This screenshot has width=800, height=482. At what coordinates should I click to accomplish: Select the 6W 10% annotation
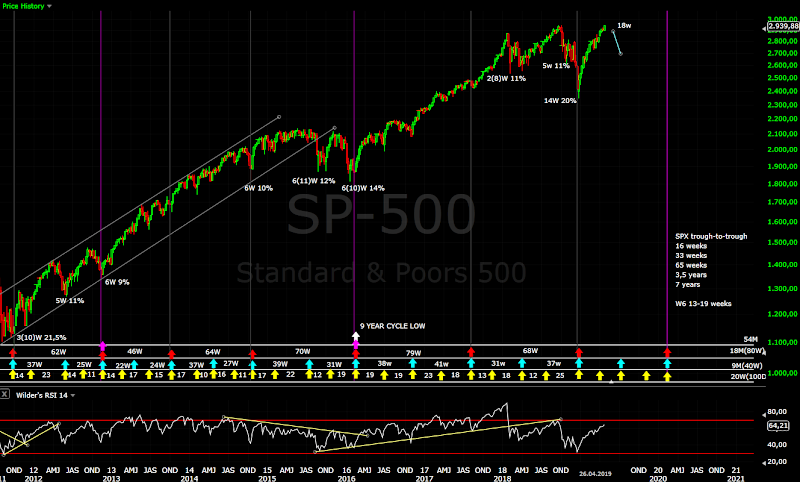coord(258,188)
